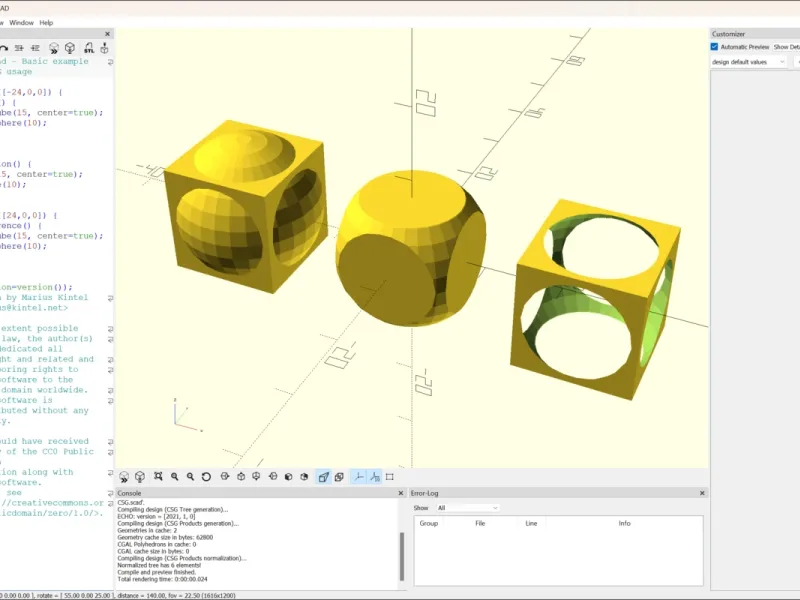Click the left cube-and-sphere union shape in the viewport
Viewport: 800px width, 600px height.
[245, 207]
